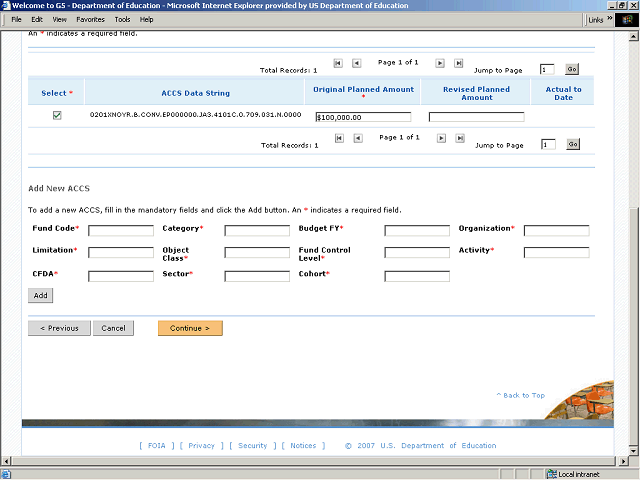Click the Revised Planned Amount field
The height and width of the screenshot is (480, 640).
tap(476, 117)
